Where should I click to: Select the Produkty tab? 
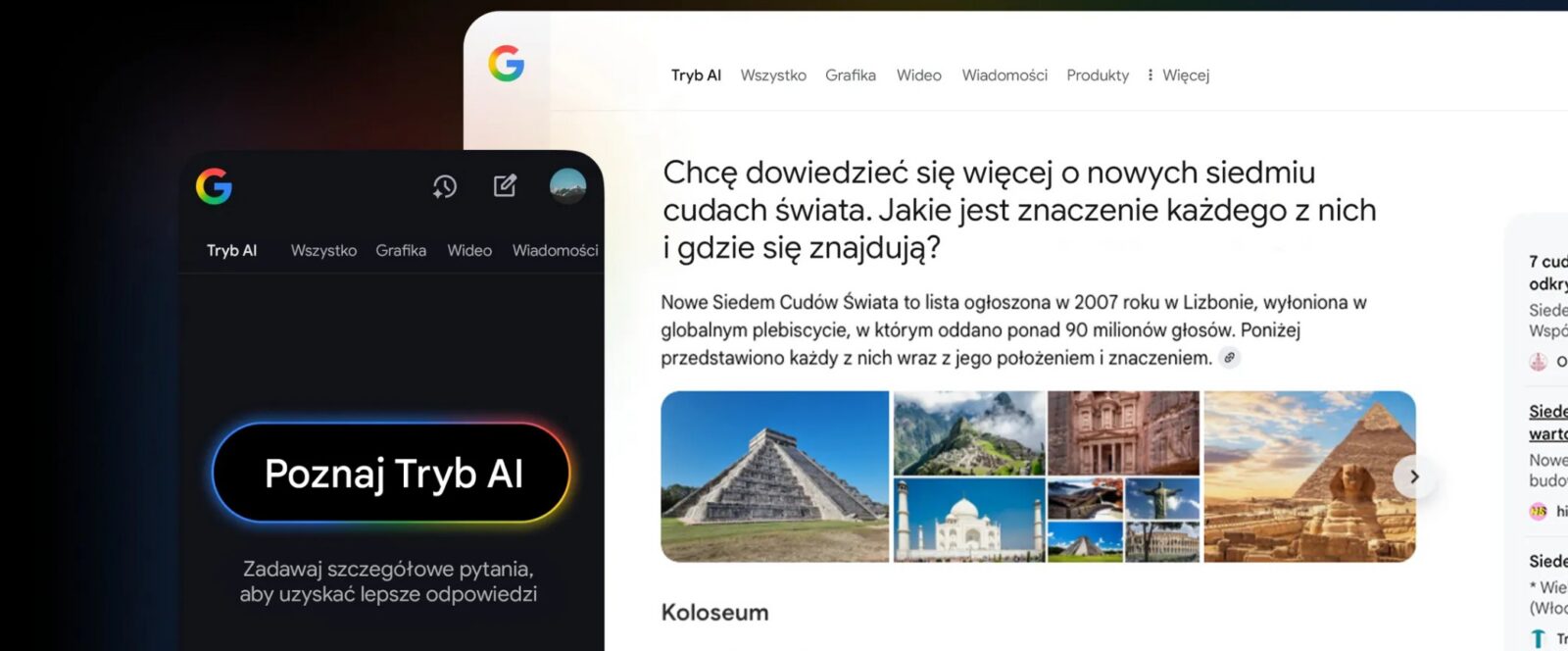pos(1098,75)
